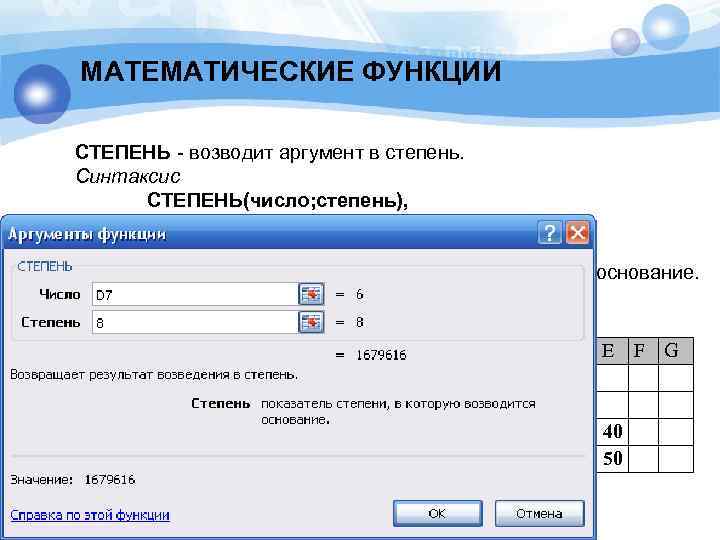Select column header G in the table

click(675, 351)
